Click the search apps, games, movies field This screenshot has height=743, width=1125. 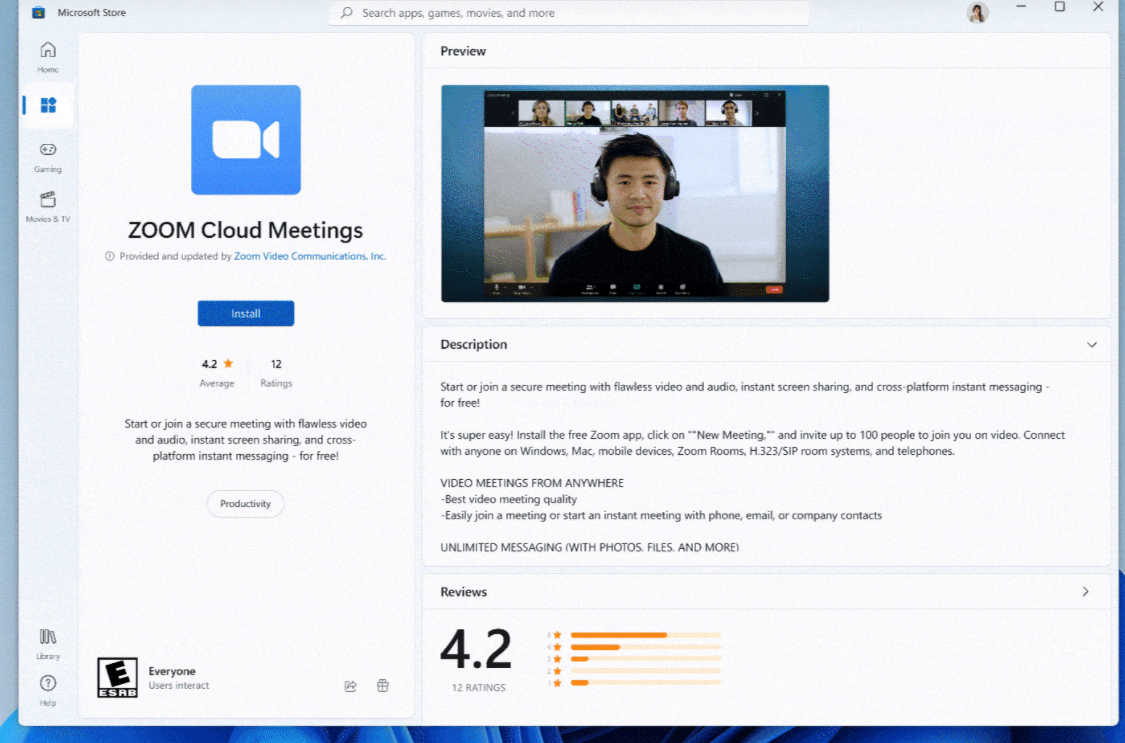(x=568, y=13)
